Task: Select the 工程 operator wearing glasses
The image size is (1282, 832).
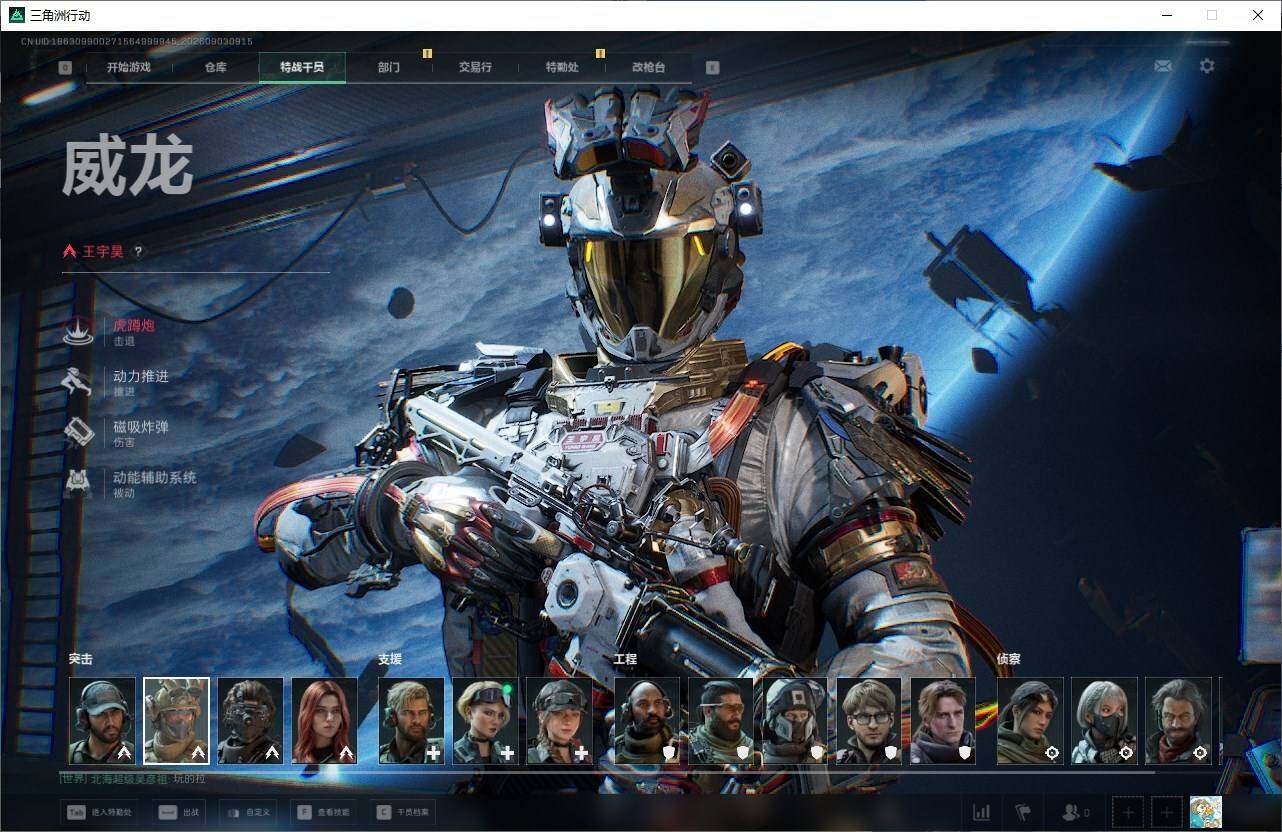Action: click(x=868, y=721)
